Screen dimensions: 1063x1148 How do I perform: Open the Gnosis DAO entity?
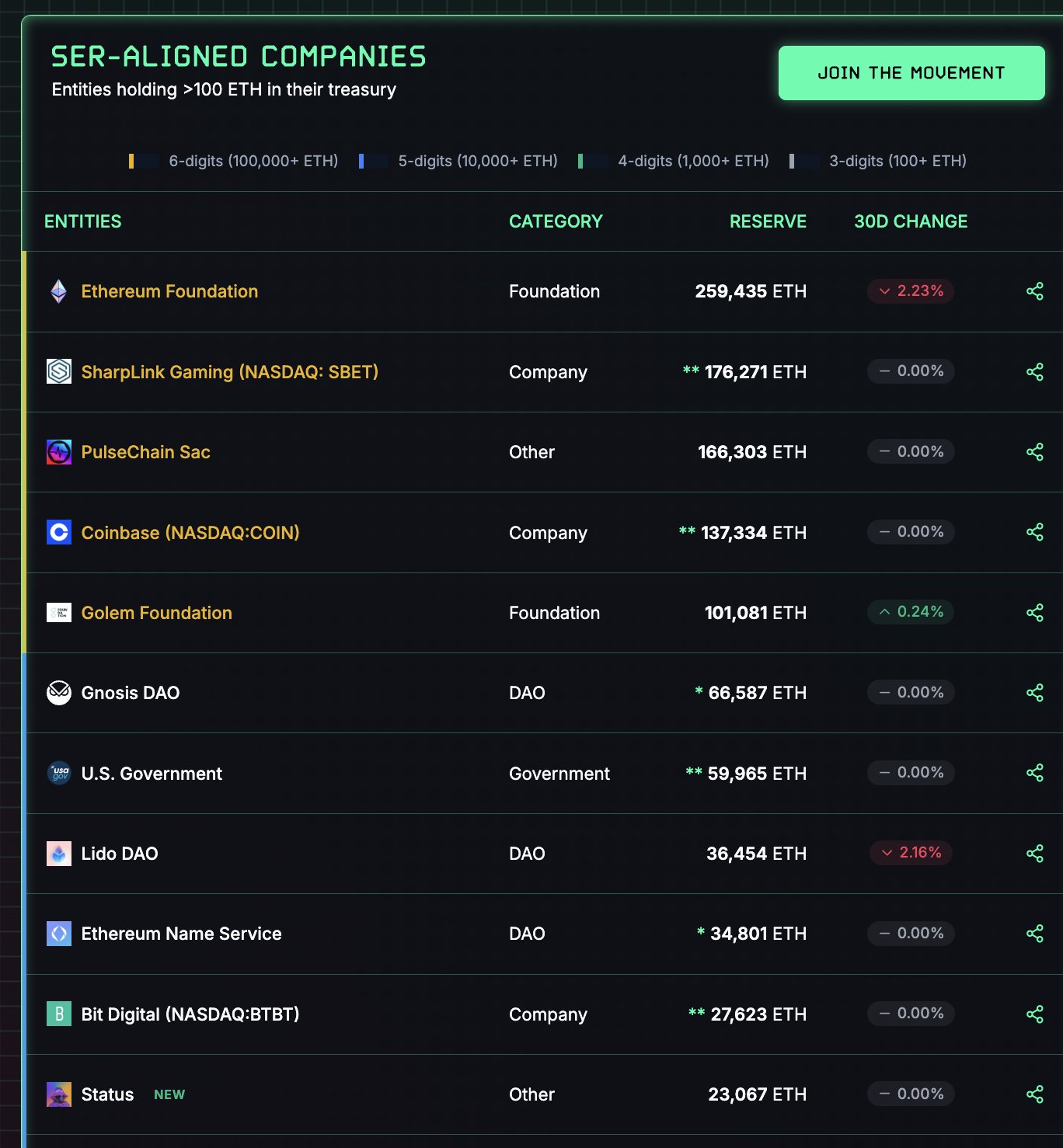[x=131, y=693]
